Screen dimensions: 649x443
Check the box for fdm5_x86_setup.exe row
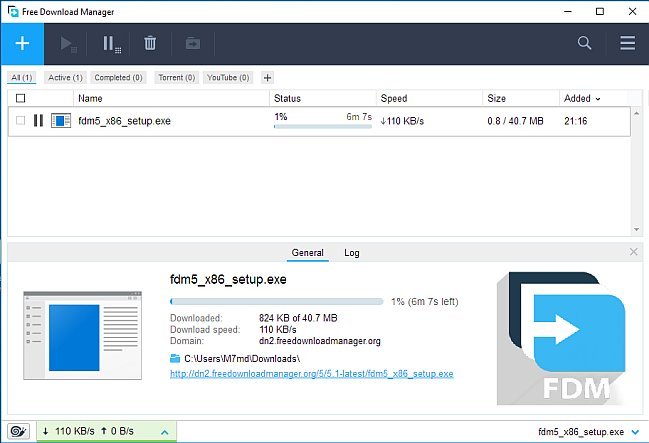20,120
